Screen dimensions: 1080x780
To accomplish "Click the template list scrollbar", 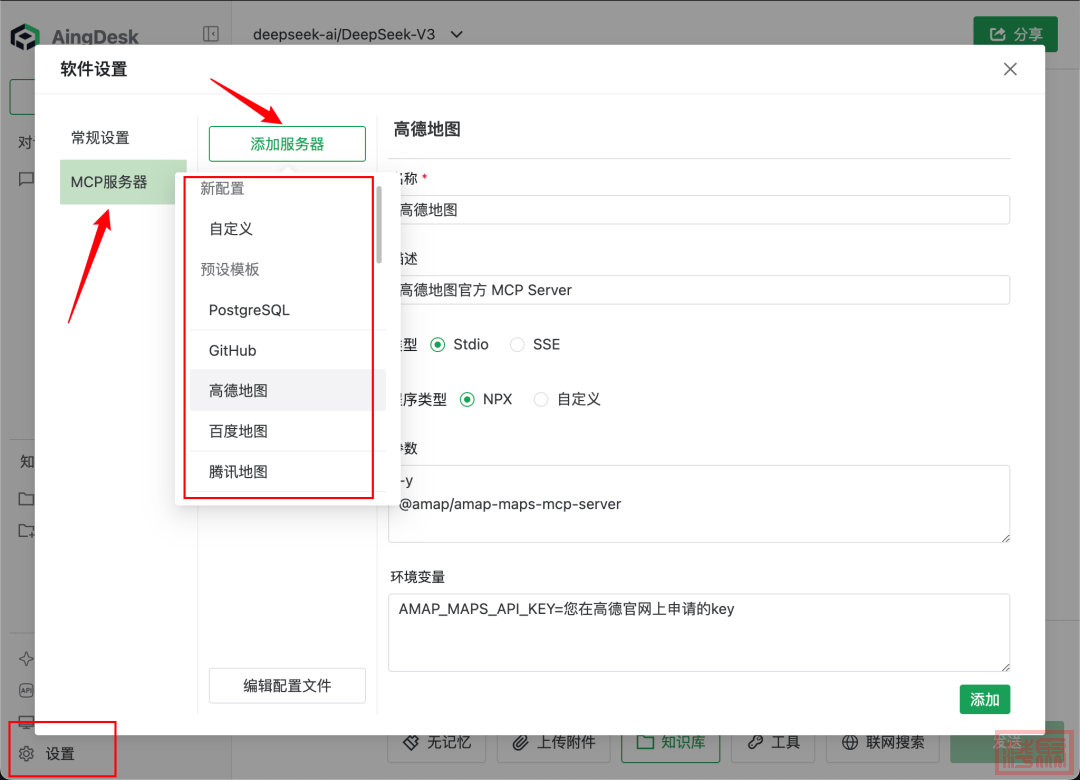I will pyautogui.click(x=379, y=225).
